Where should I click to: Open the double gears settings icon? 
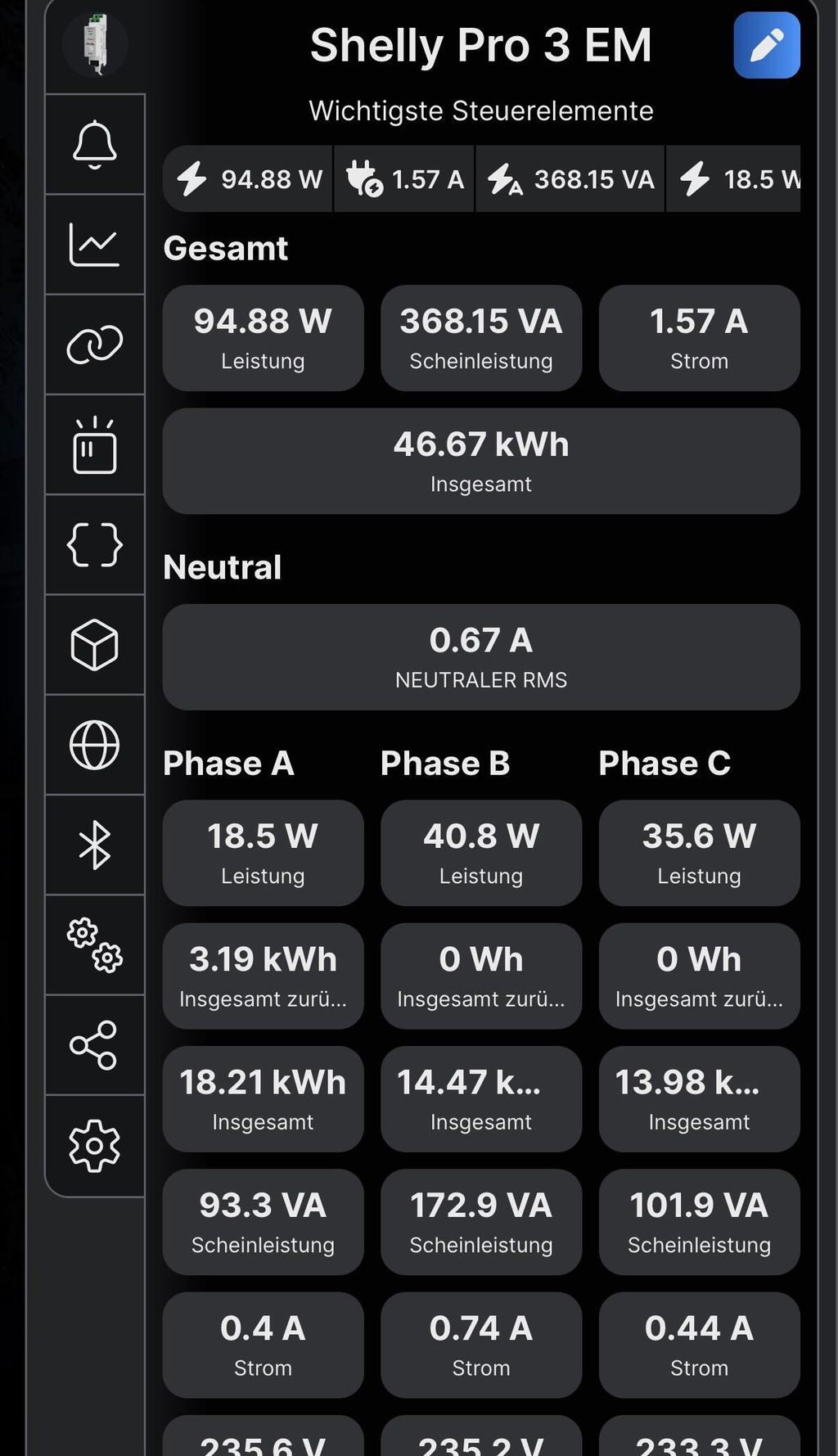click(95, 945)
